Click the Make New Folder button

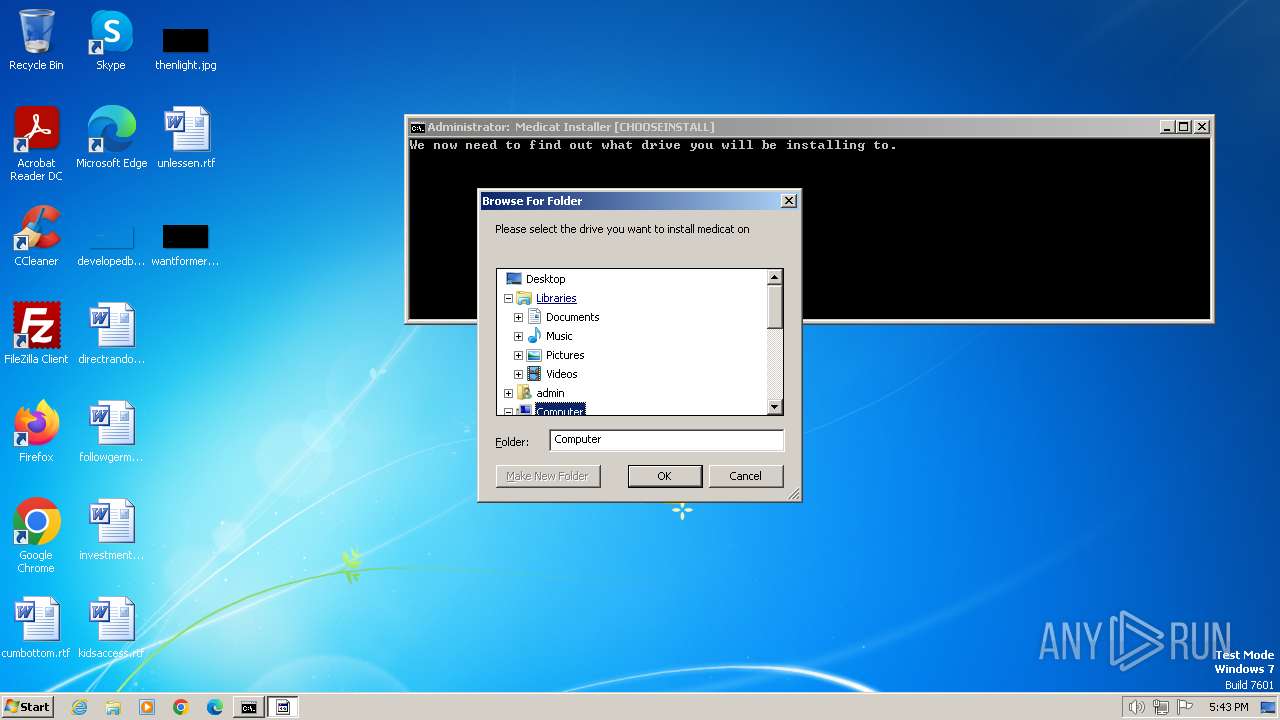547,476
